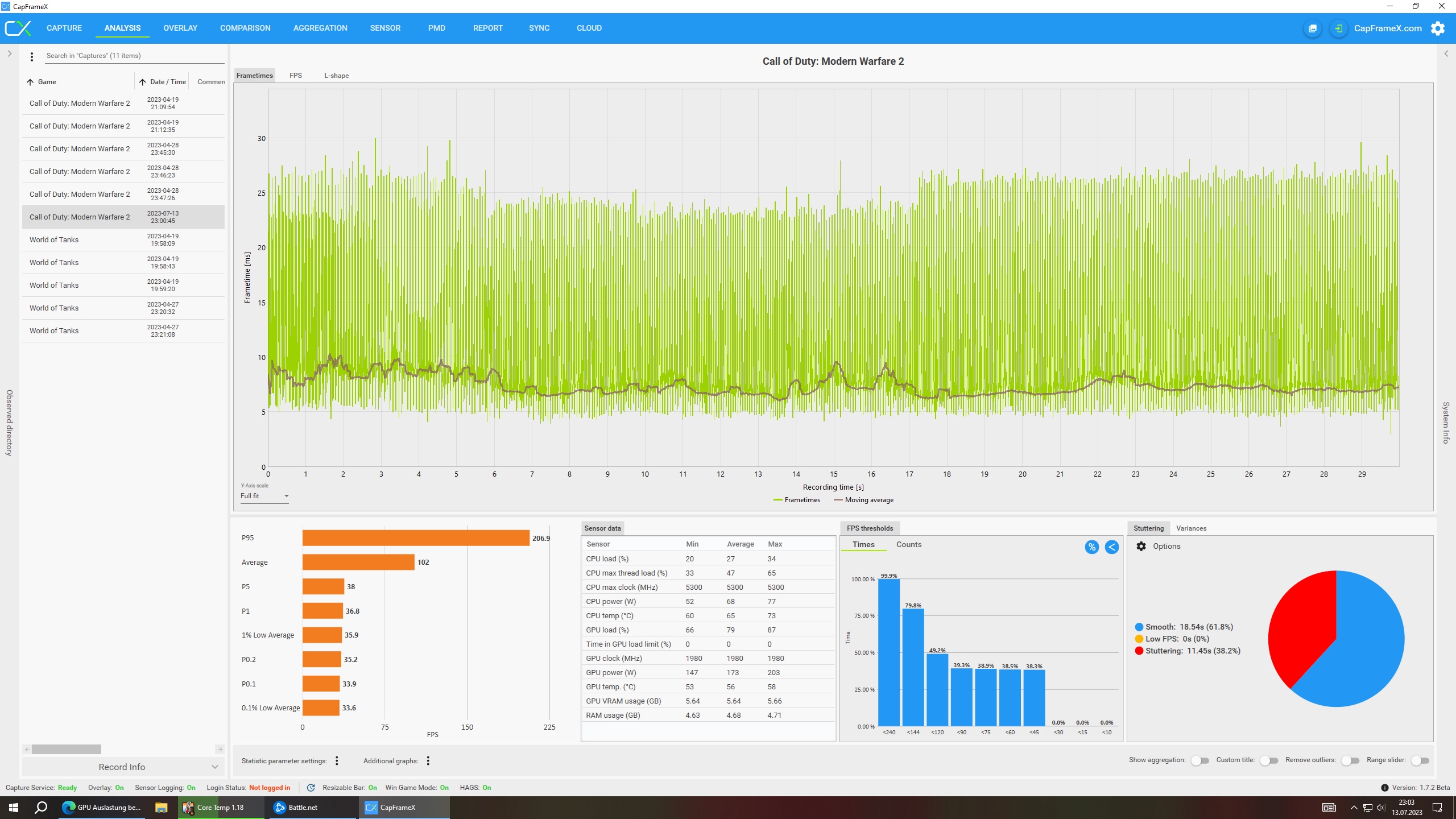The image size is (1456, 819).
Task: Toggle Range slider switch
Action: pyautogui.click(x=1420, y=760)
